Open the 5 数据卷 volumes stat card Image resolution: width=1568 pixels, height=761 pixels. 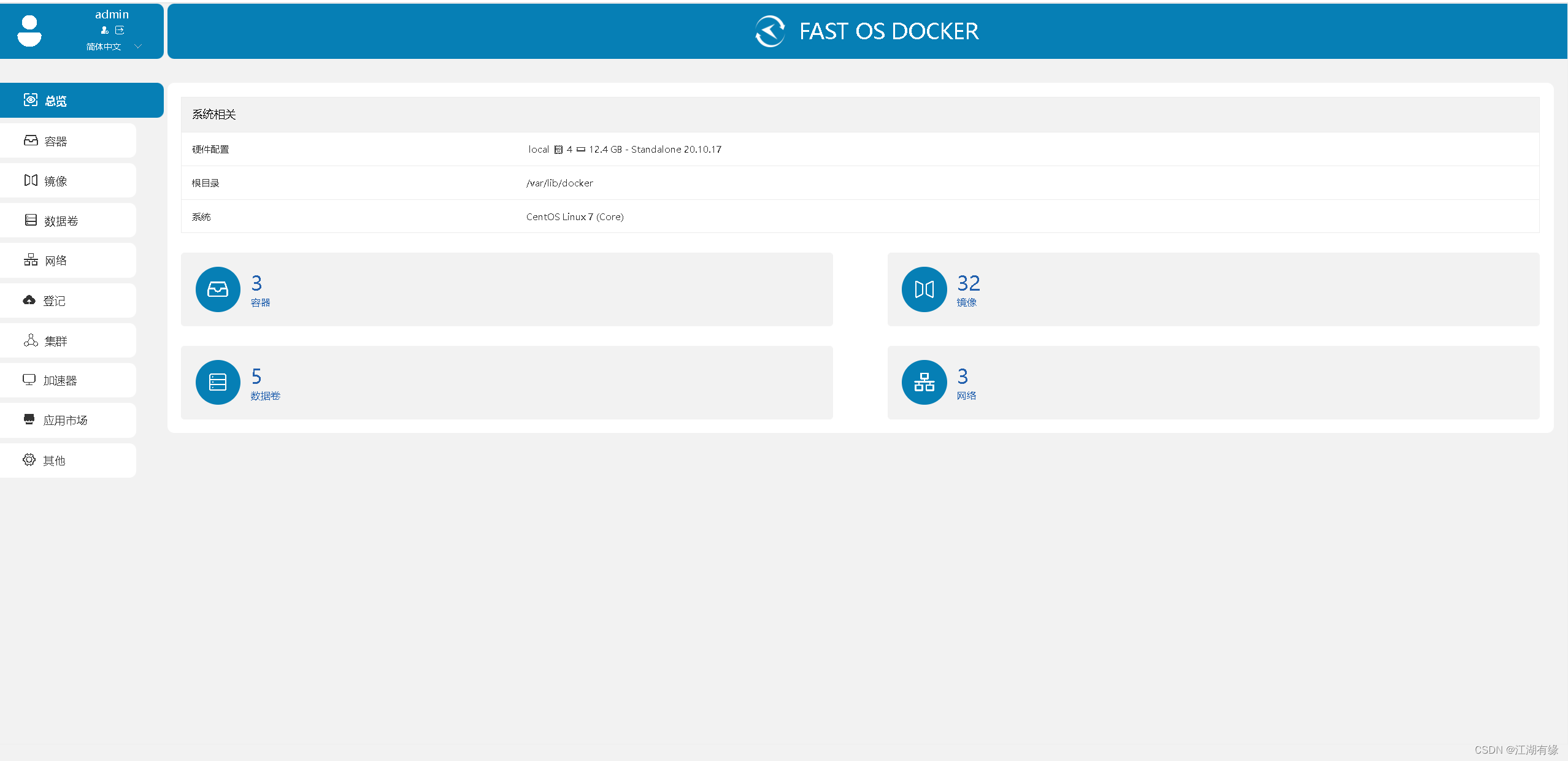pyautogui.click(x=507, y=383)
